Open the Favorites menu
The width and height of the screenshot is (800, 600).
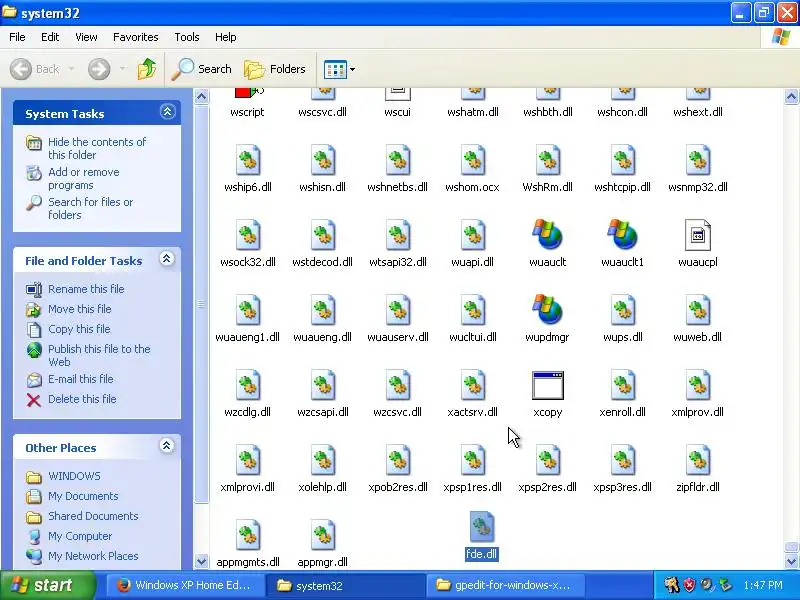coord(136,37)
